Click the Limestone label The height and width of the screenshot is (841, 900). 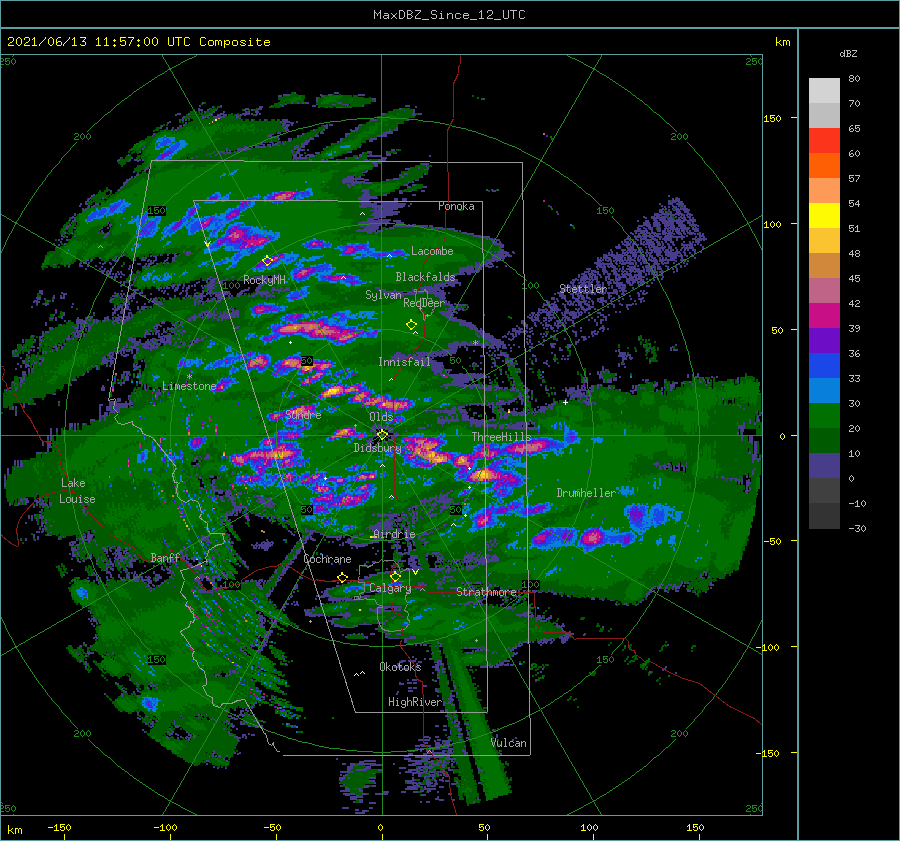click(x=189, y=386)
